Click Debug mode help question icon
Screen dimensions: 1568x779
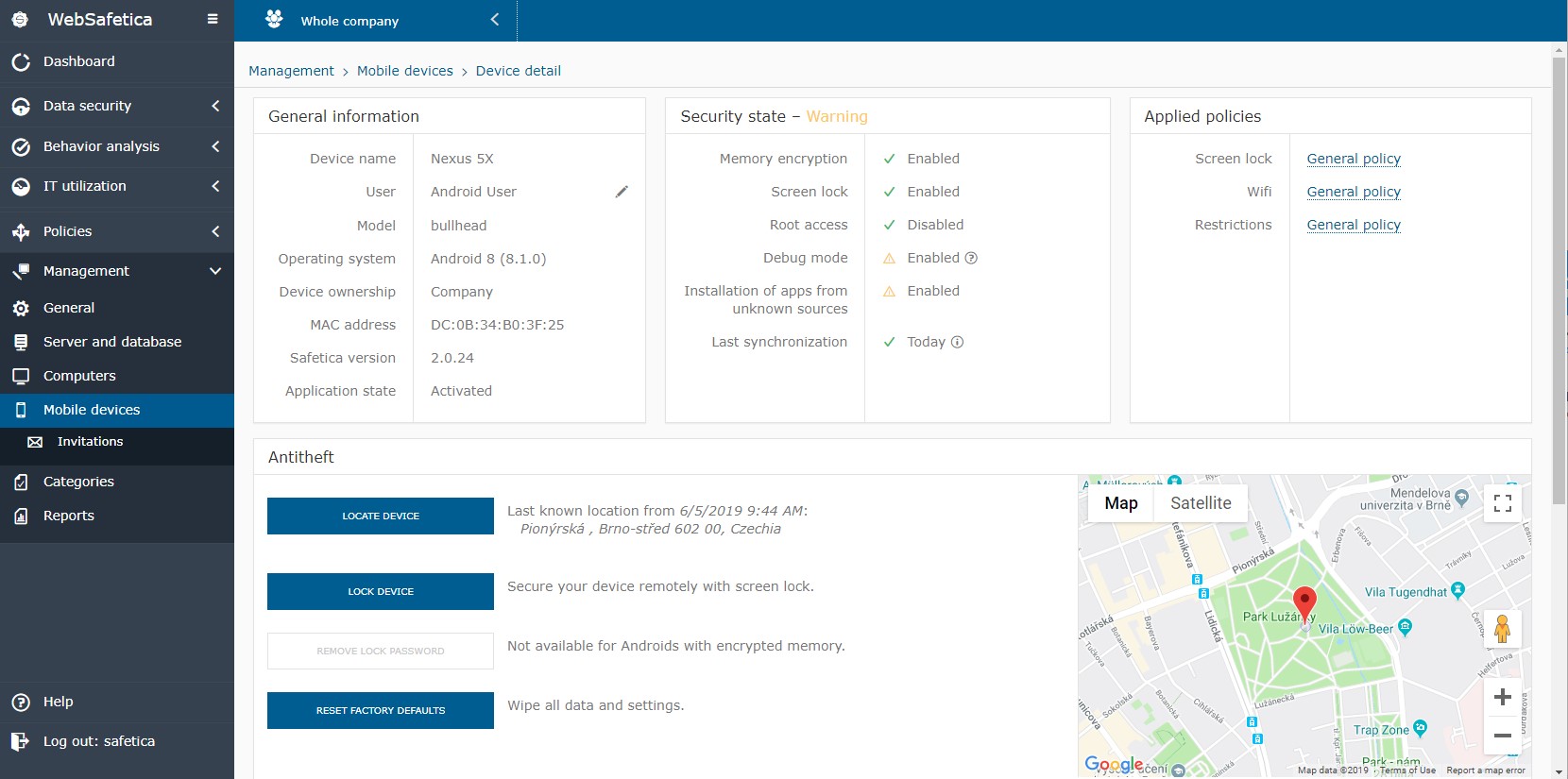click(971, 258)
